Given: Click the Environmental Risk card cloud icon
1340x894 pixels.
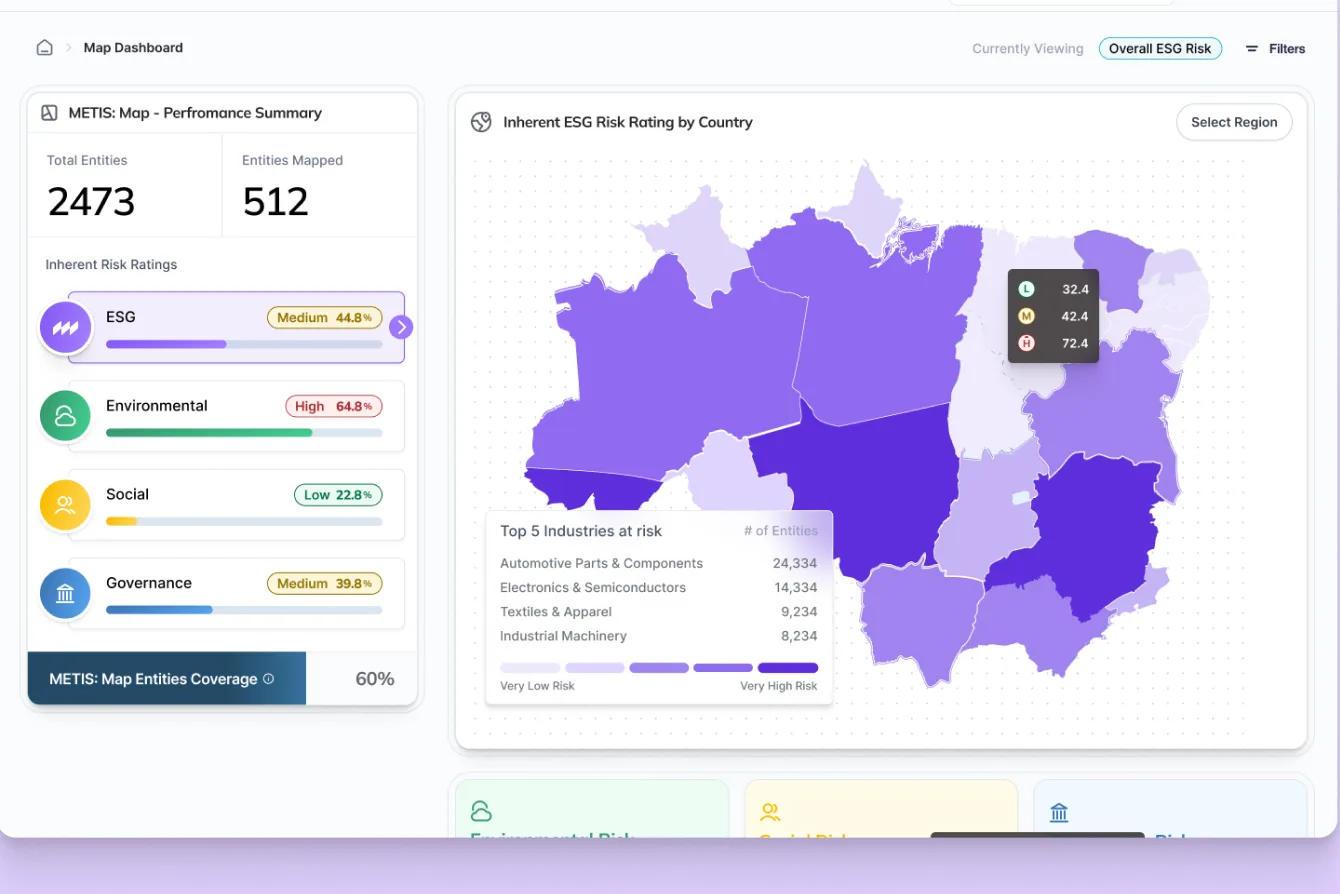Looking at the screenshot, I should coord(481,811).
